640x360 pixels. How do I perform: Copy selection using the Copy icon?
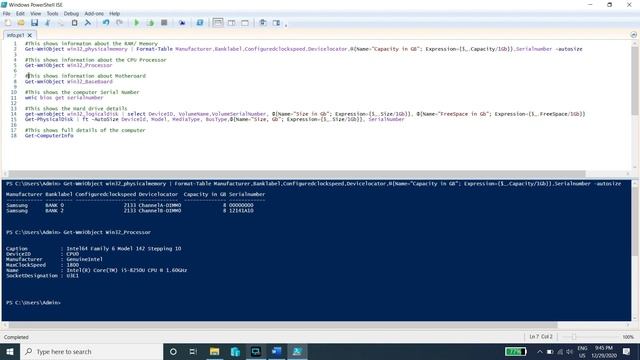click(61, 23)
